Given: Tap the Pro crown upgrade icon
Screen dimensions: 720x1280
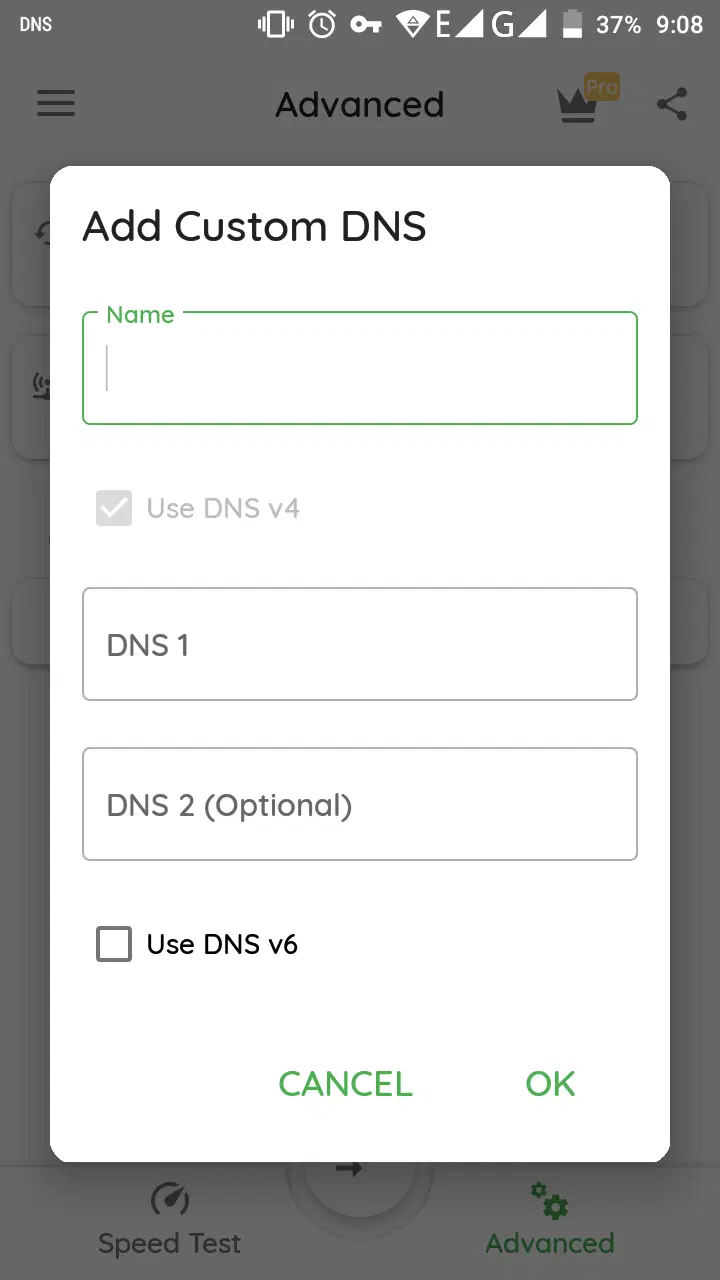Looking at the screenshot, I should (x=585, y=102).
